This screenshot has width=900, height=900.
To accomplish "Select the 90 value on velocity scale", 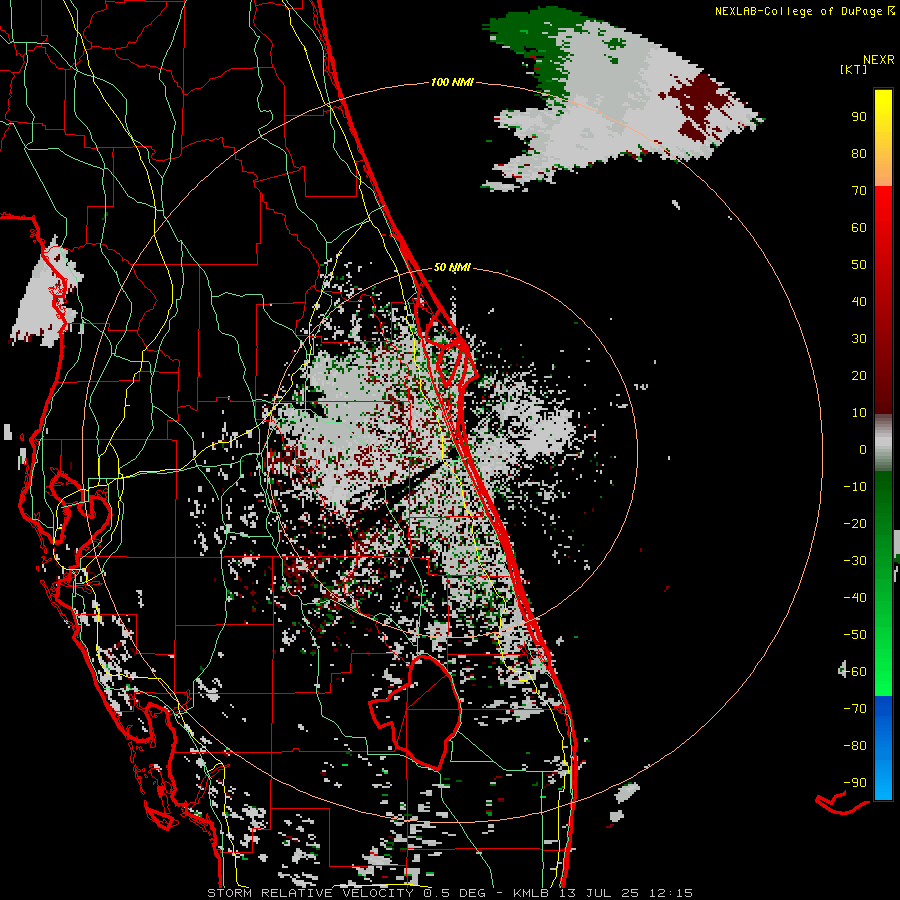I will point(859,117).
